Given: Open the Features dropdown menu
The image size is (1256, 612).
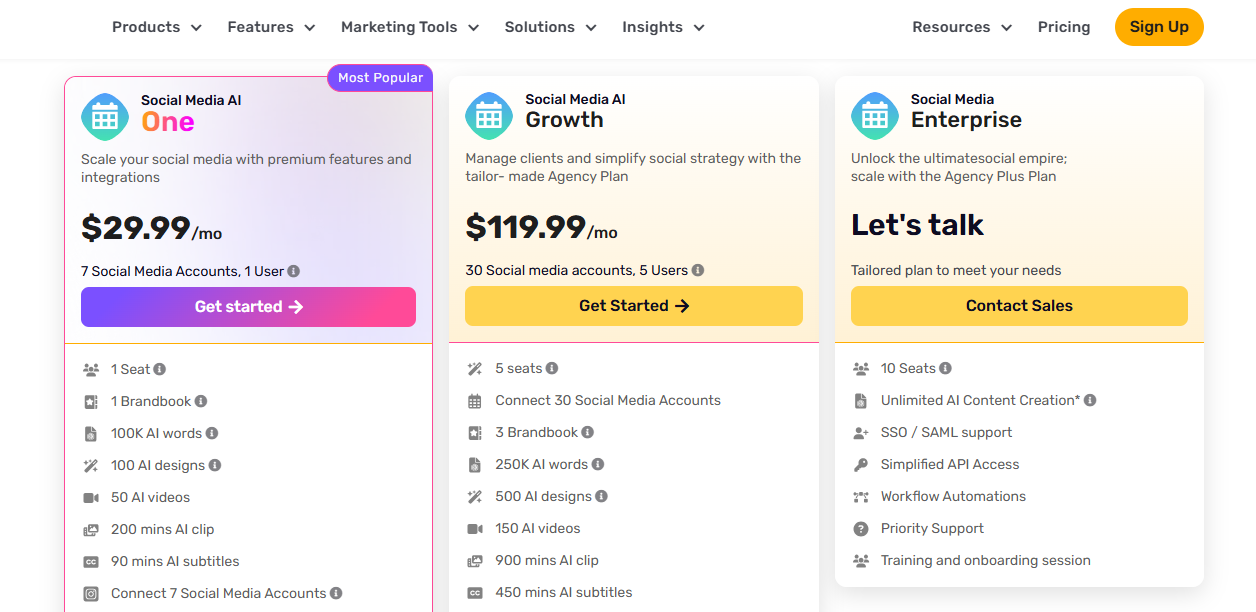Looking at the screenshot, I should pyautogui.click(x=271, y=27).
